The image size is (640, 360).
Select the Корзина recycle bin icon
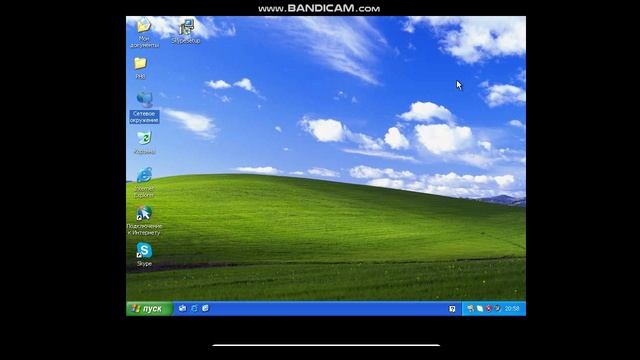144,143
